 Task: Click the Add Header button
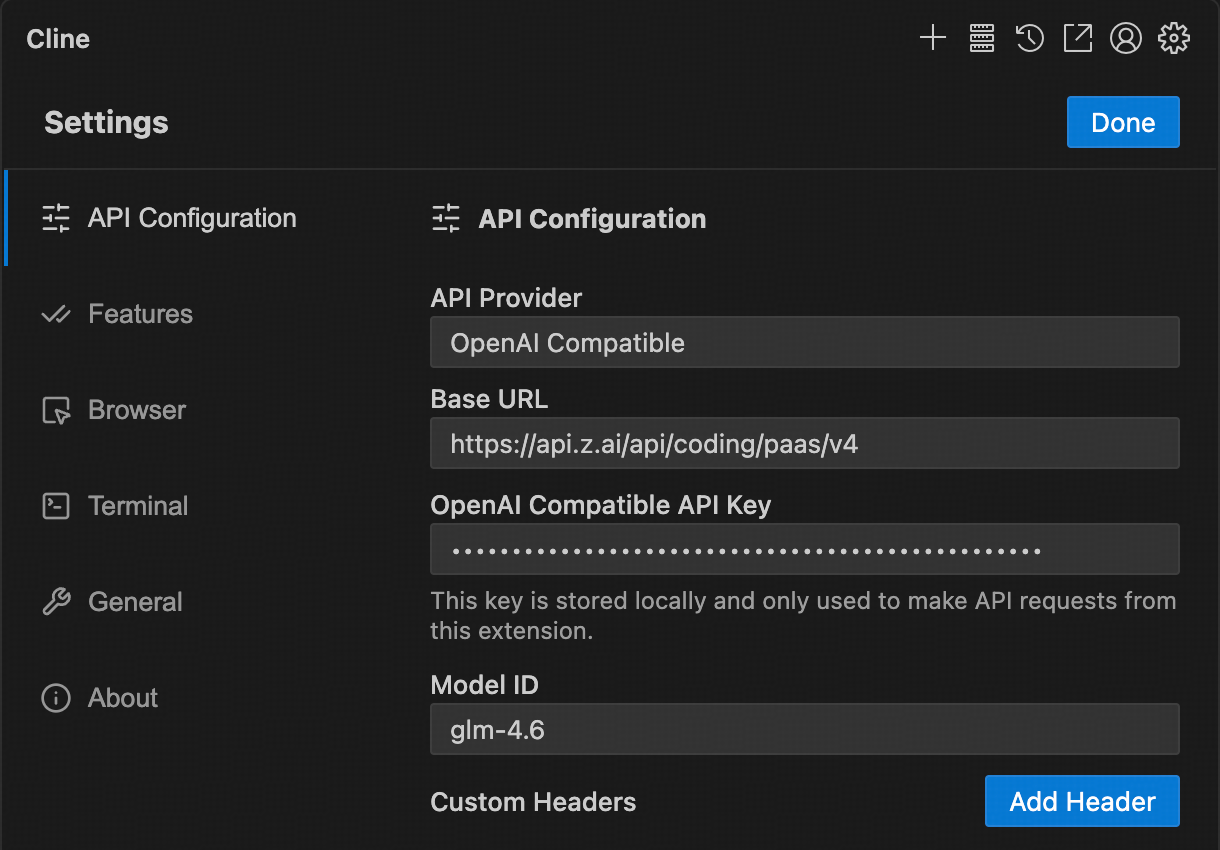[x=1082, y=802]
